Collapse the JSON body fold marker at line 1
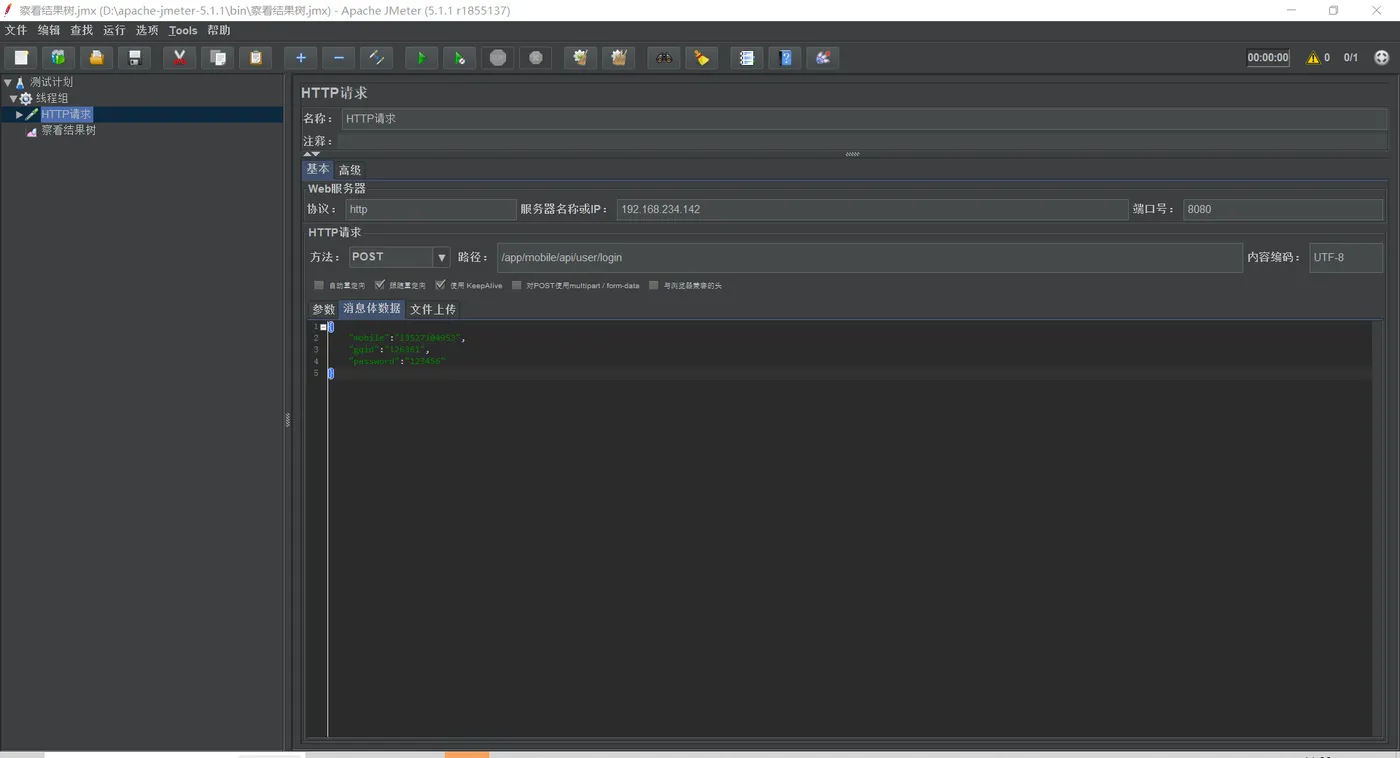This screenshot has width=1400, height=758. tap(323, 327)
